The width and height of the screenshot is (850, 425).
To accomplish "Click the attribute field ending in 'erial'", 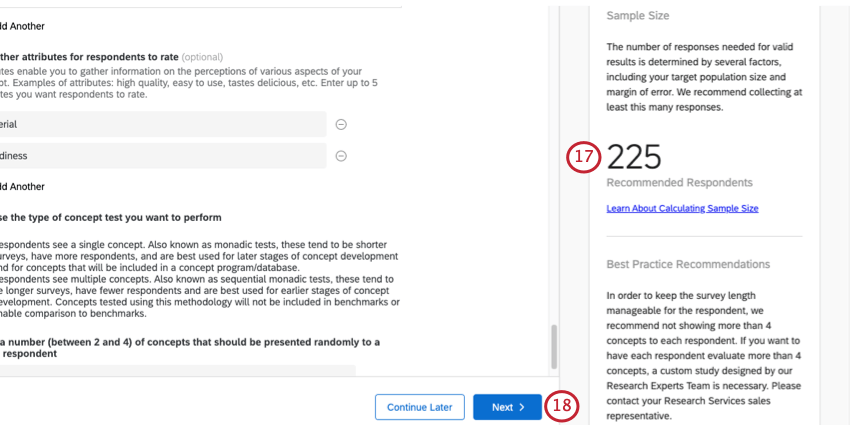I will pyautogui.click(x=160, y=124).
